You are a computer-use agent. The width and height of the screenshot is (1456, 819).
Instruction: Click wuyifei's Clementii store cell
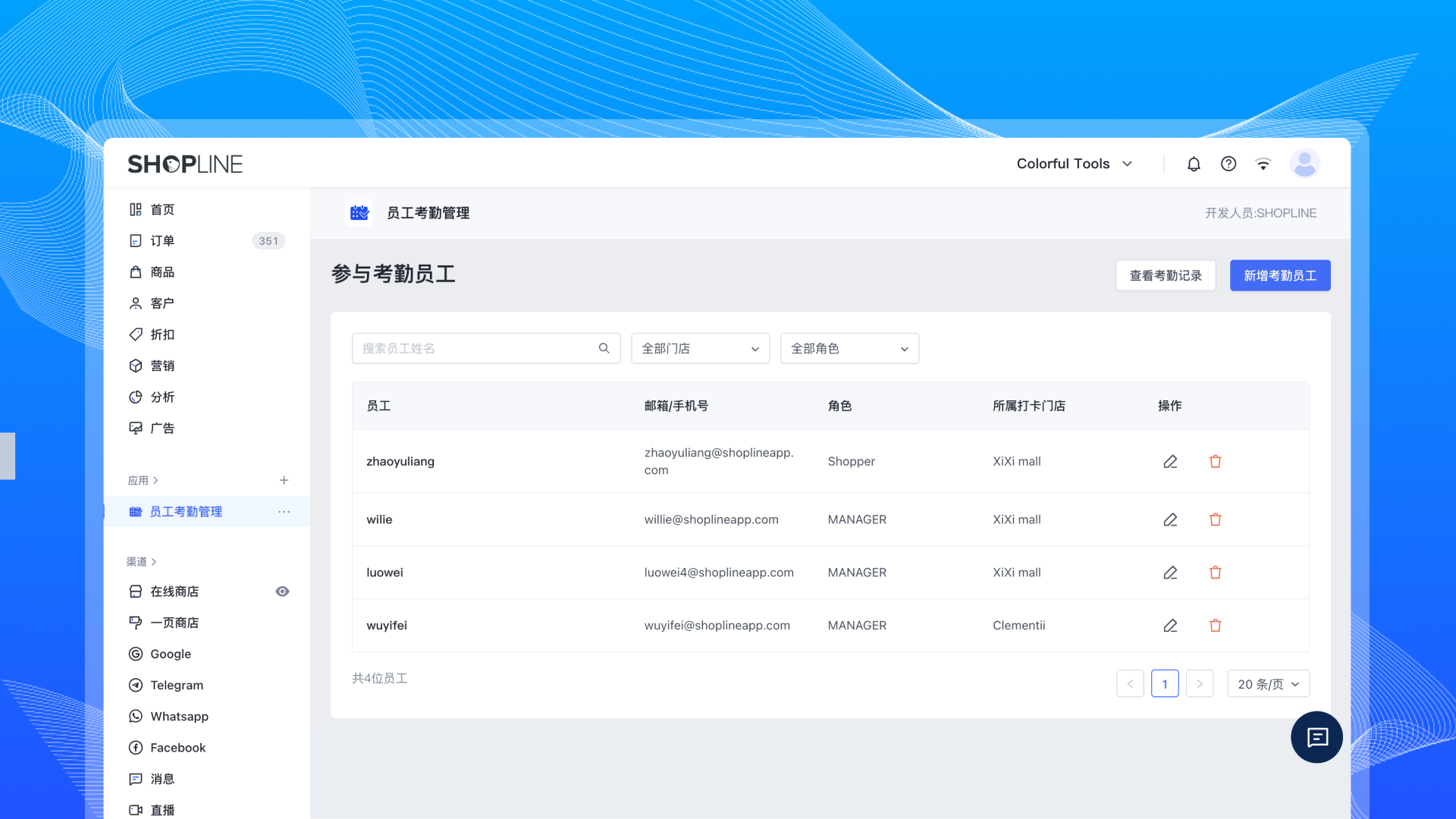click(x=1018, y=626)
